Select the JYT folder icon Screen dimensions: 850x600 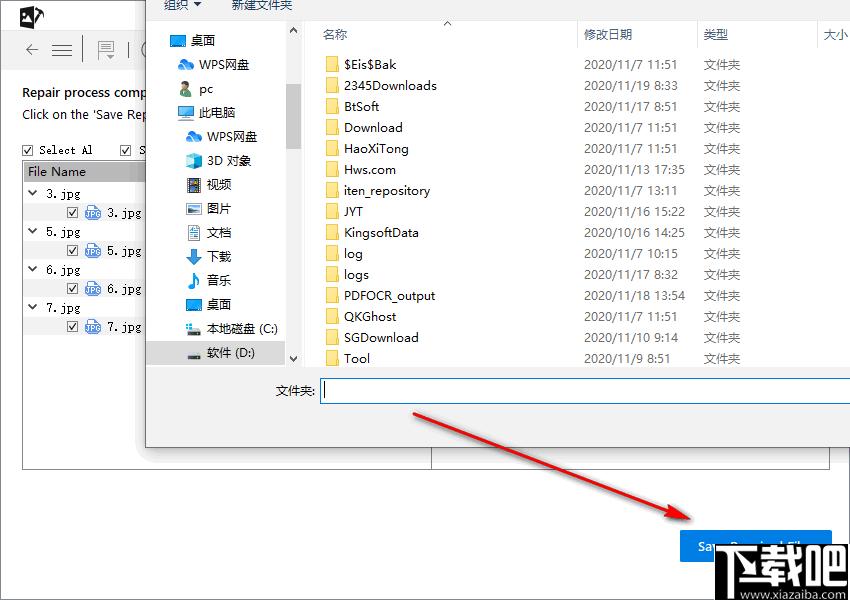pyautogui.click(x=332, y=211)
